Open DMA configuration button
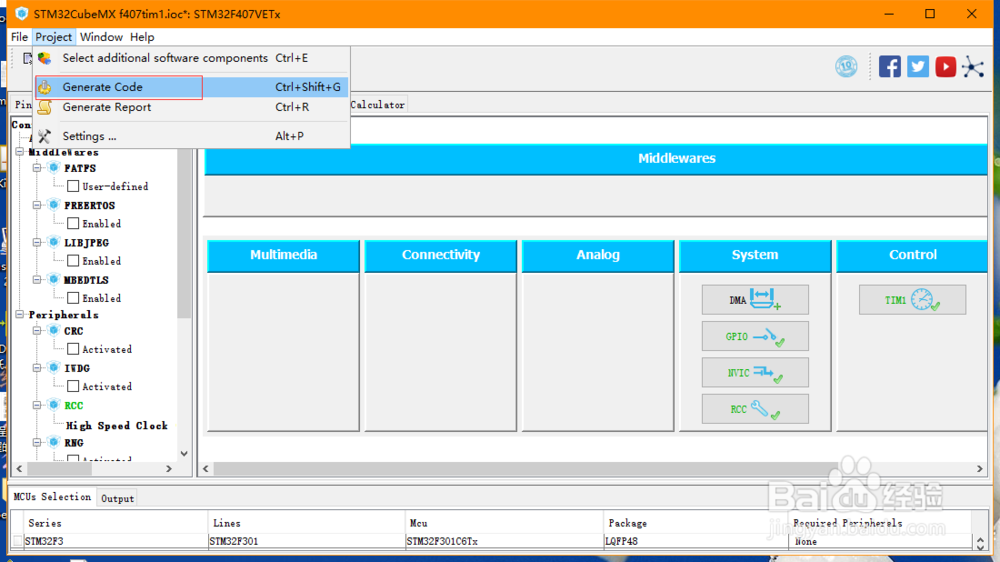The image size is (1000, 562). (x=755, y=300)
